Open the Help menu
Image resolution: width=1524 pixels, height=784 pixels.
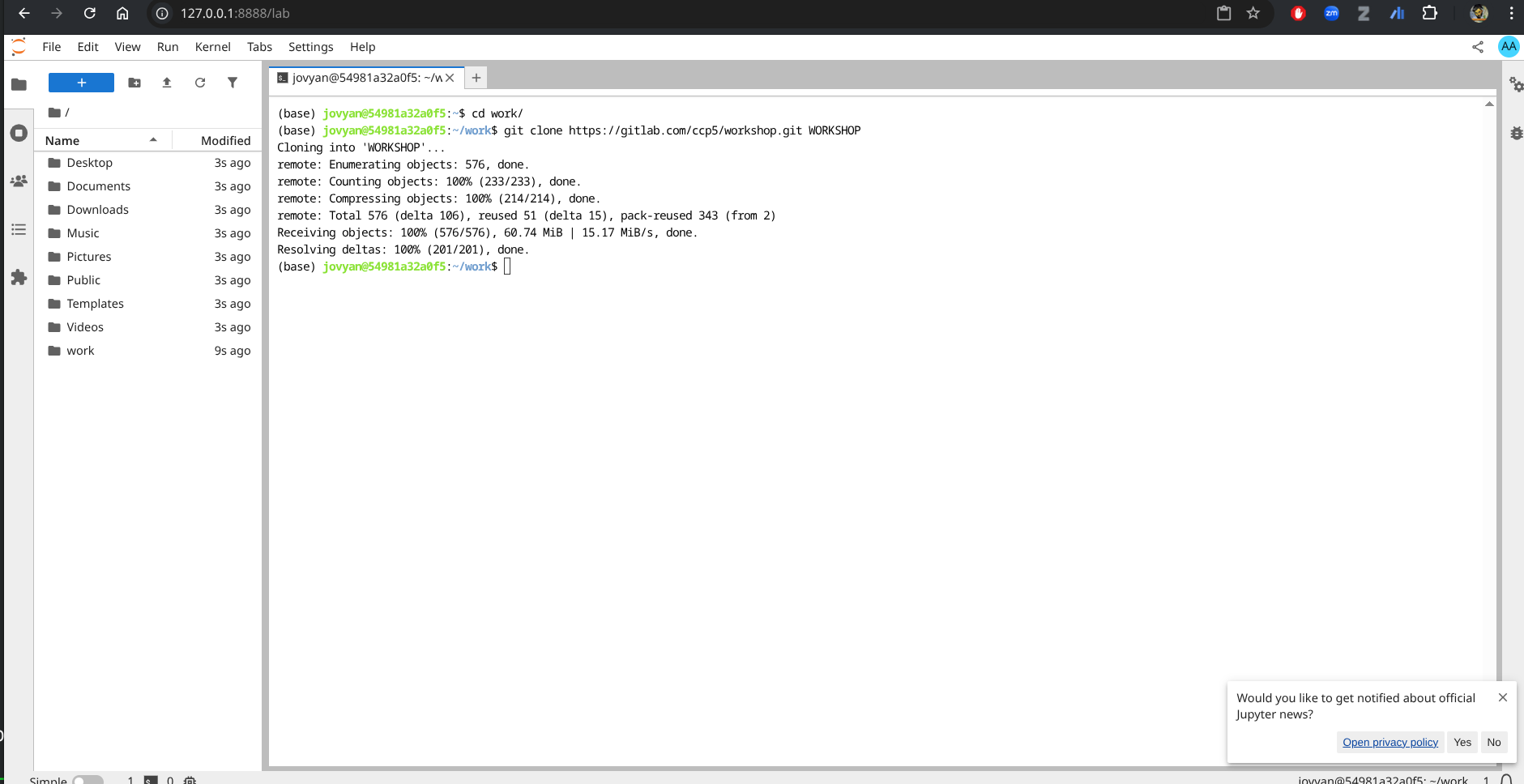362,47
